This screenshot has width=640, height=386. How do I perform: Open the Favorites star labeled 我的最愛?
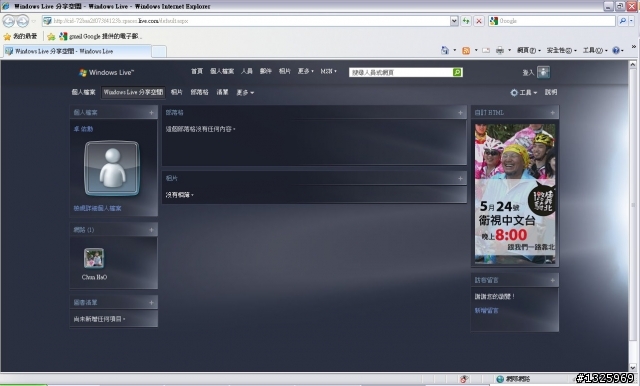(20, 36)
